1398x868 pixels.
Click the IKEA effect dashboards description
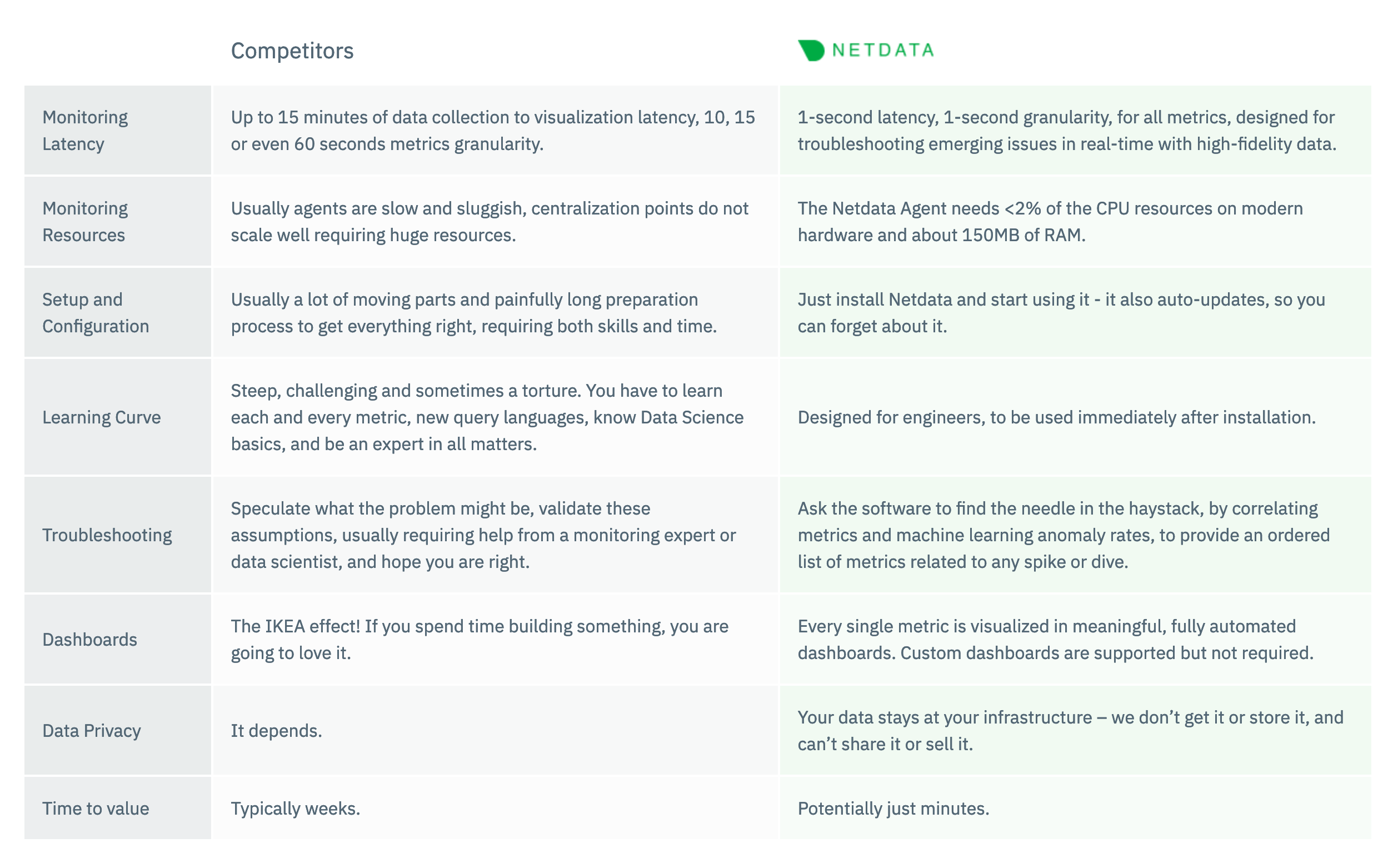coord(479,640)
